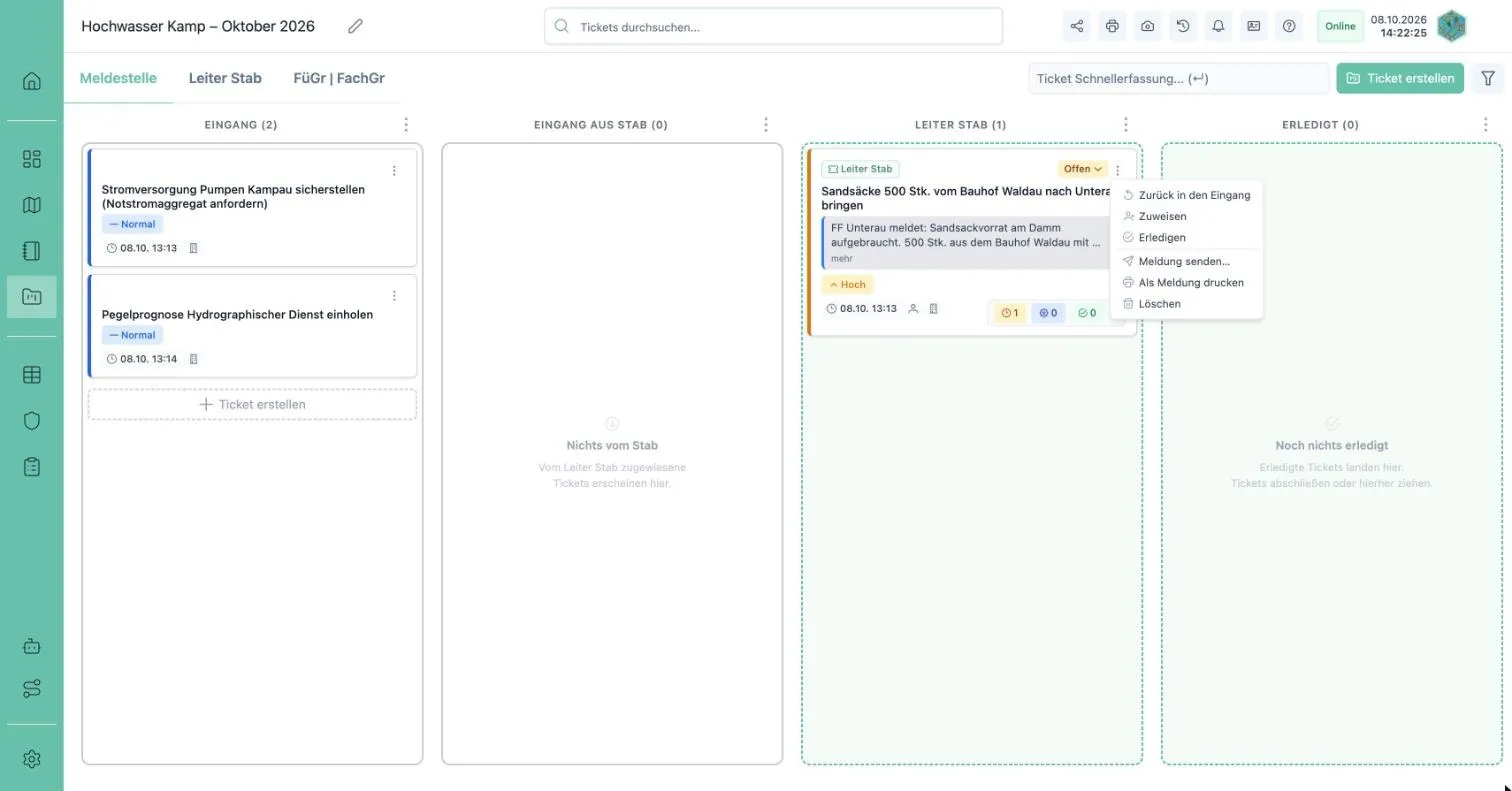
Task: Edit board title with pencil icon
Action: coord(355,27)
